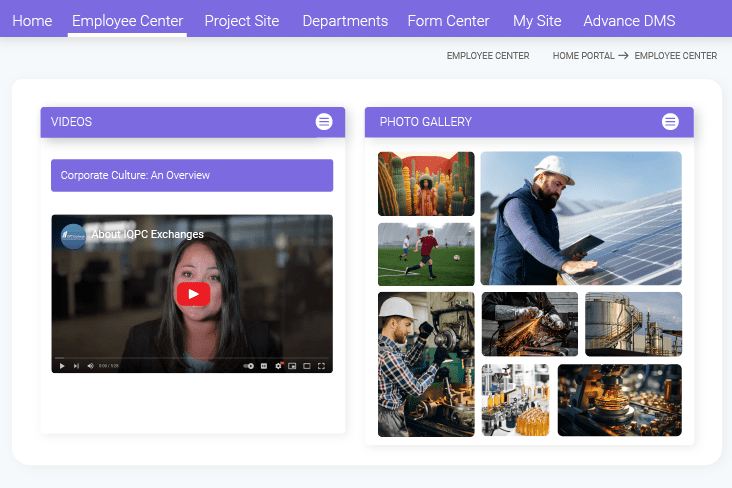Screen dimensions: 732x488
Task: Click the red YouTube play button
Action: tap(193, 294)
